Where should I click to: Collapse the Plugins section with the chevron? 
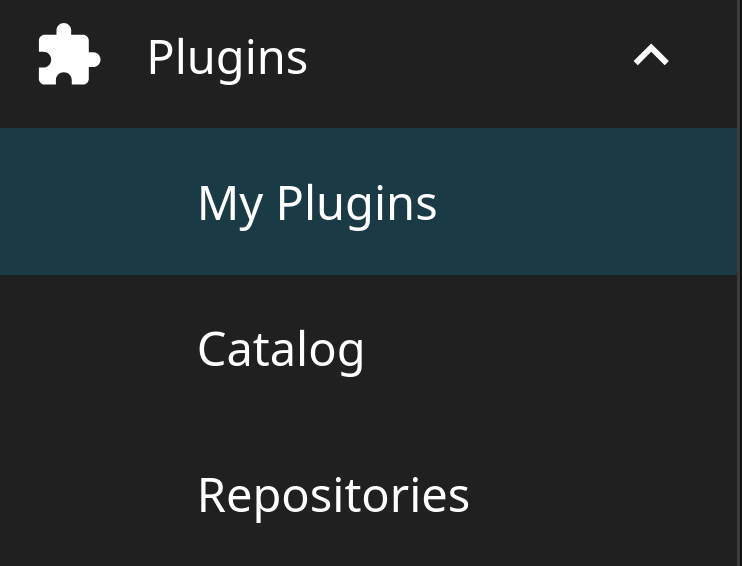(651, 56)
